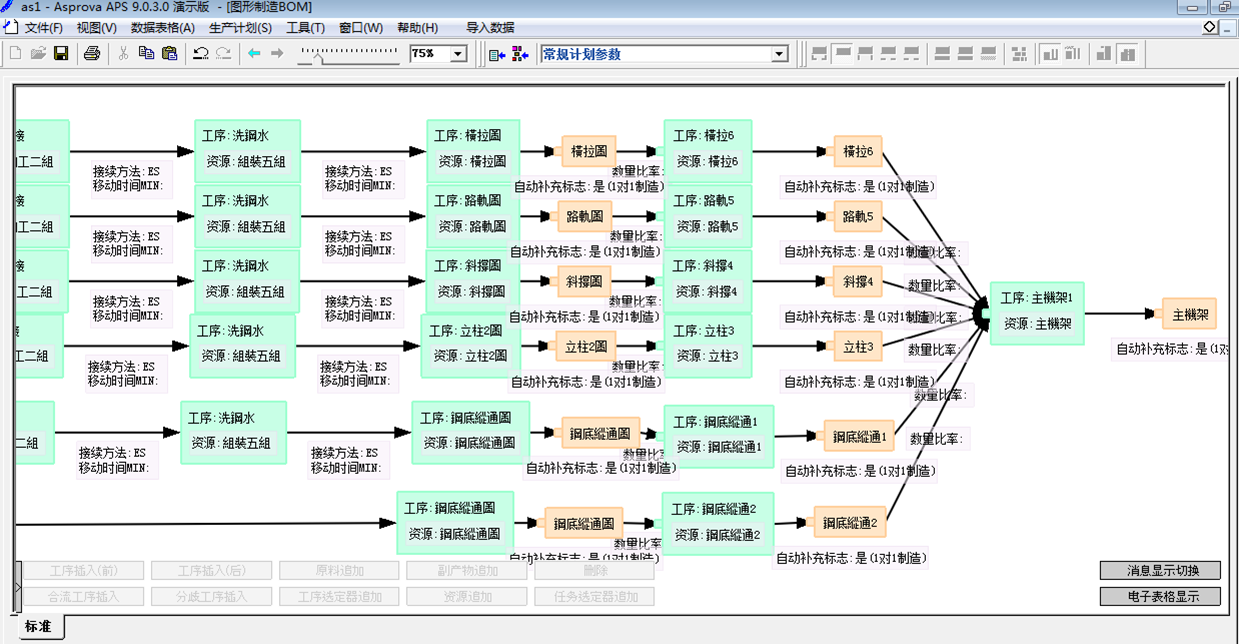The width and height of the screenshot is (1239, 644).
Task: Click the Save icon in toolbar
Action: (x=61, y=53)
